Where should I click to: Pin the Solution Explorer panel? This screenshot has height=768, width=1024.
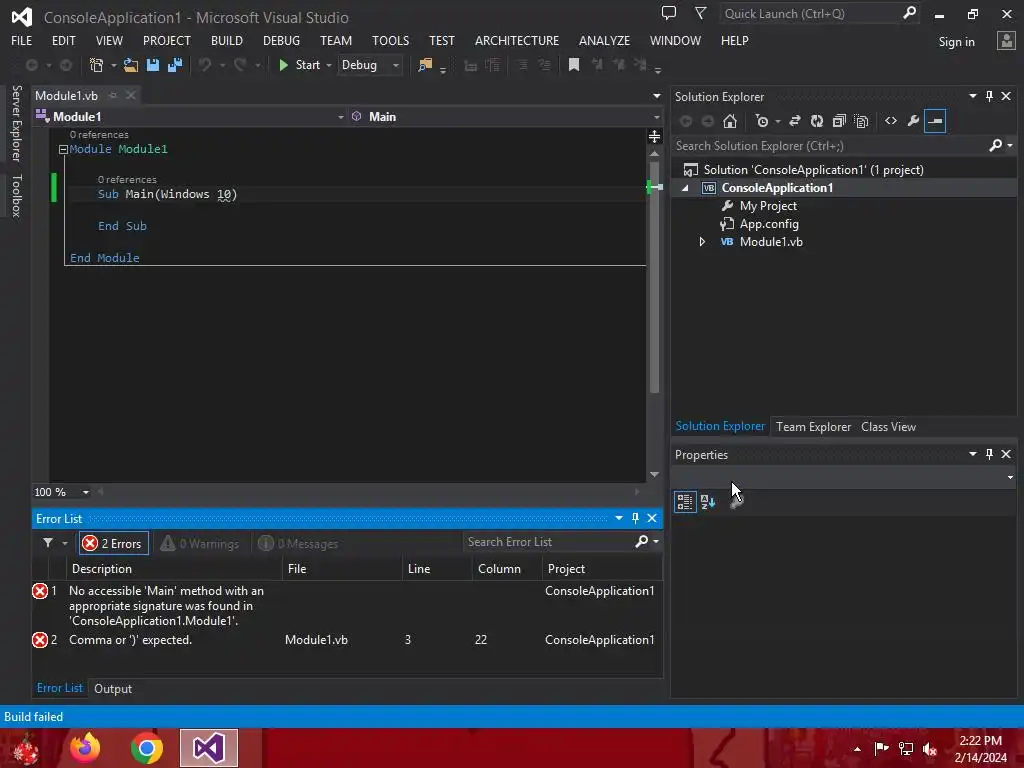989,96
